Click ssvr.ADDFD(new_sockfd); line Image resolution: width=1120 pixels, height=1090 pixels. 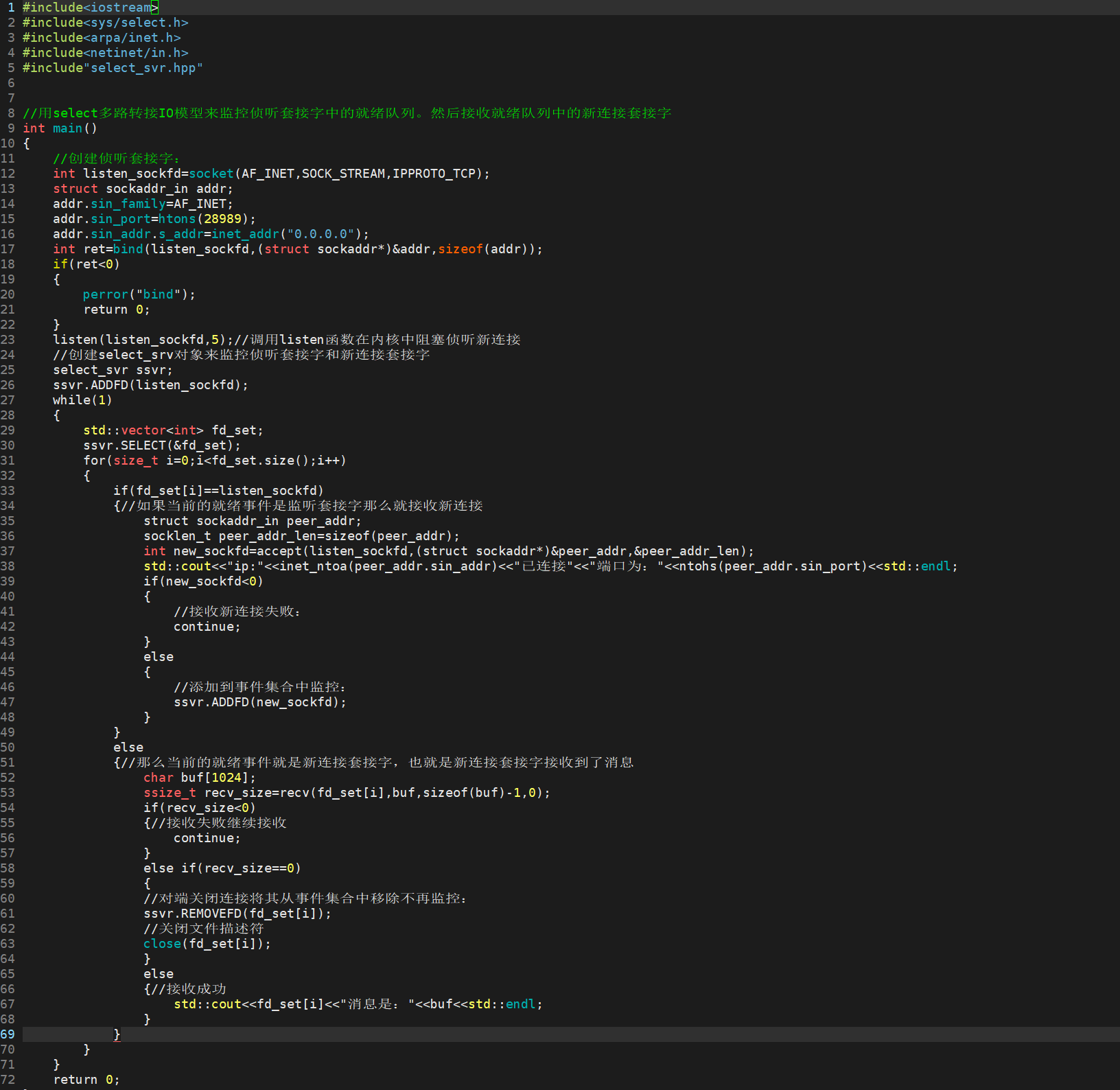[260, 702]
